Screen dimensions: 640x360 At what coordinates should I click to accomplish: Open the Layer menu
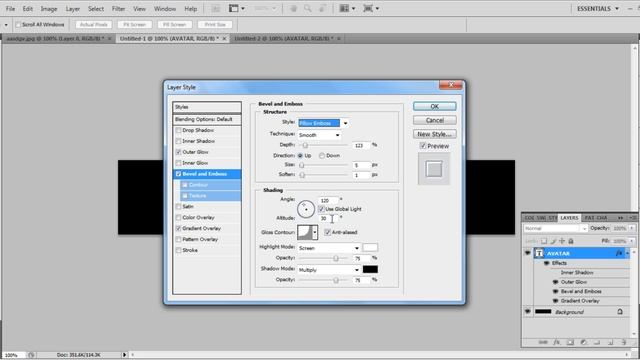73,9
